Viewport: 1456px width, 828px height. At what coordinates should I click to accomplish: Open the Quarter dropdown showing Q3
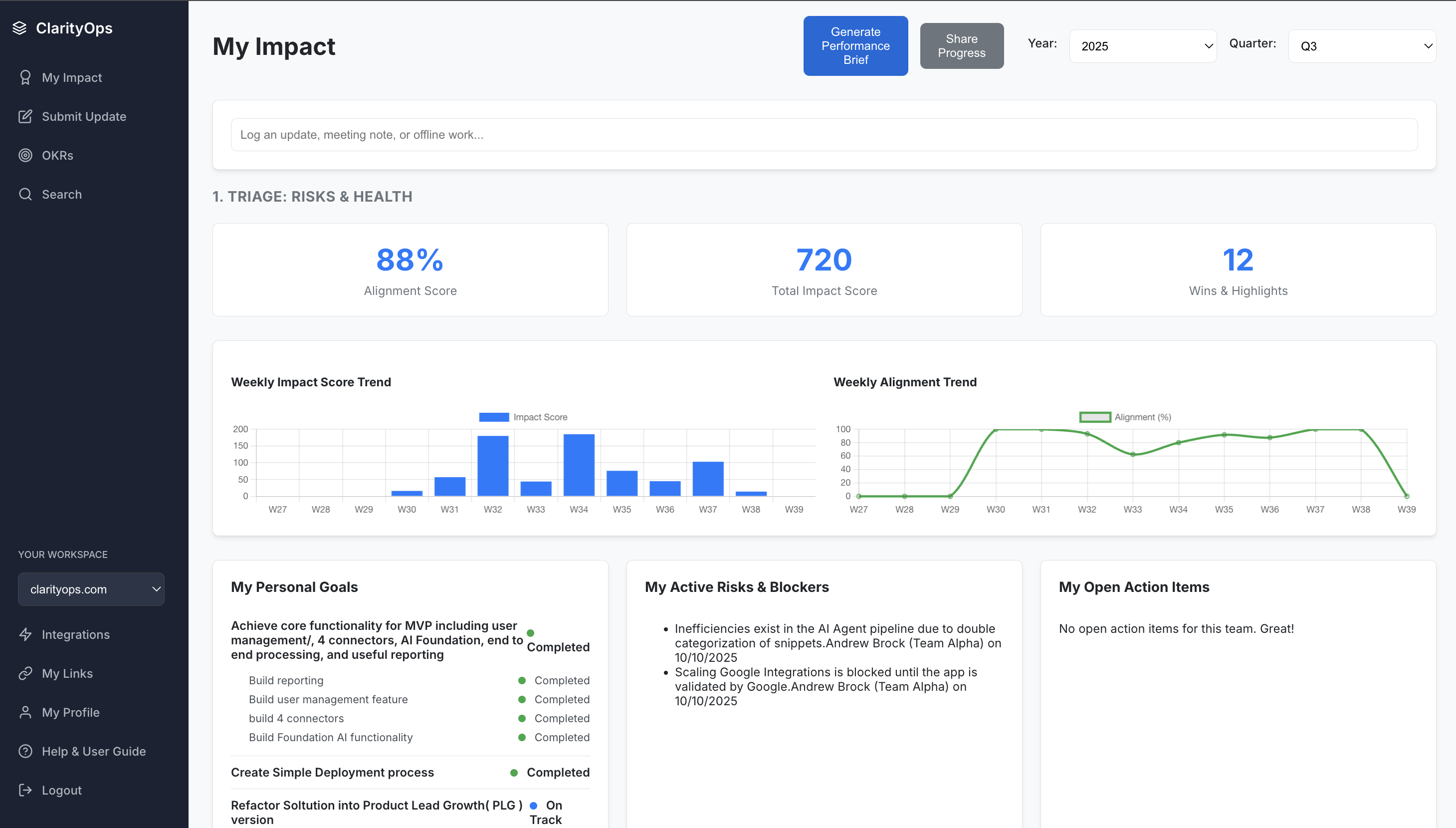[x=1362, y=45]
